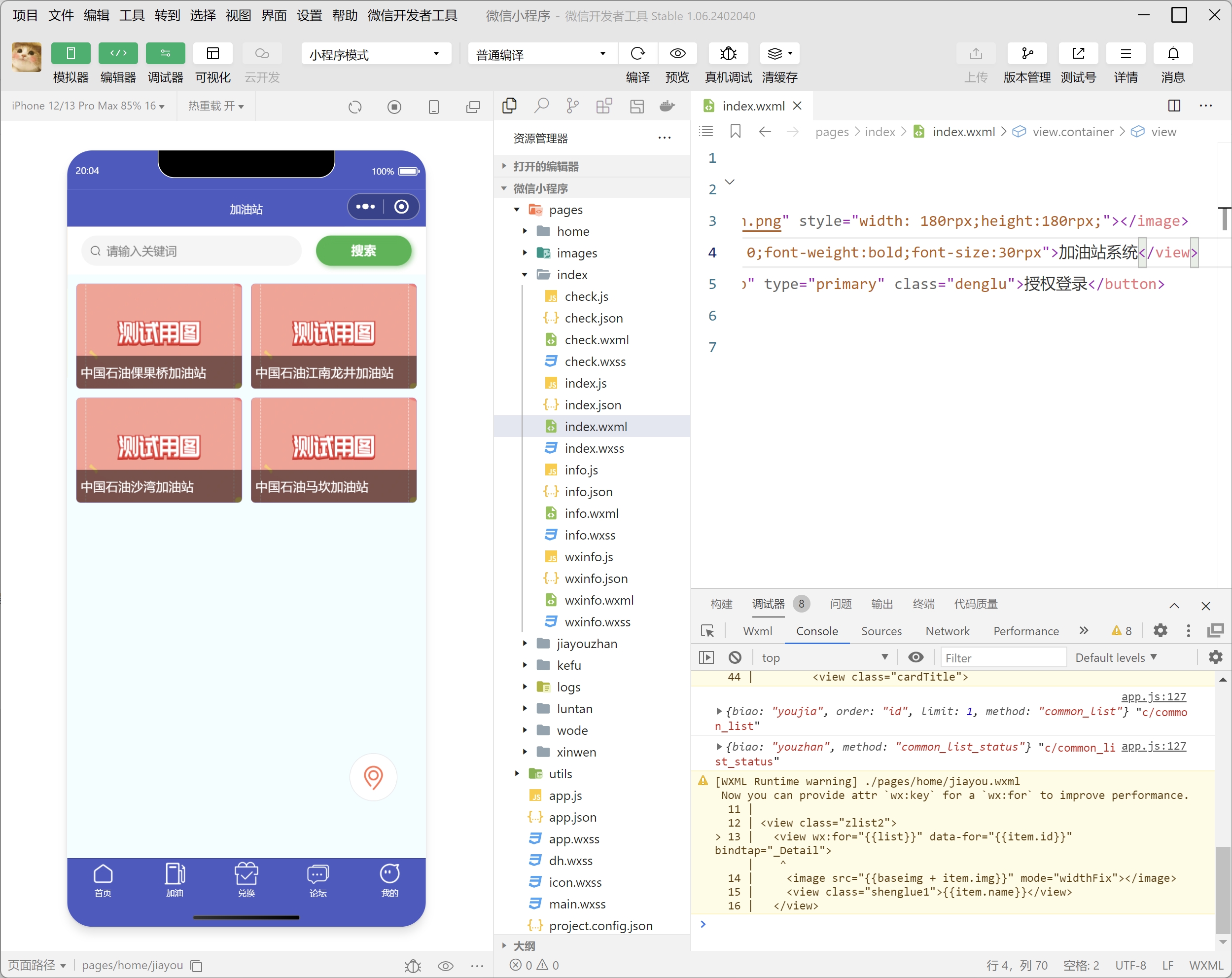Viewport: 1232px width, 978px height.
Task: Toggle the 编辑器 (editor) panel button
Action: point(118,54)
